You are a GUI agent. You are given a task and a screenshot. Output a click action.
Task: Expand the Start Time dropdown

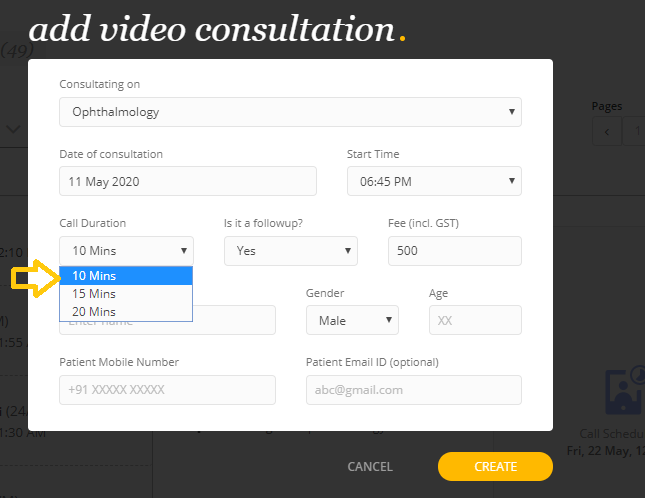click(433, 181)
